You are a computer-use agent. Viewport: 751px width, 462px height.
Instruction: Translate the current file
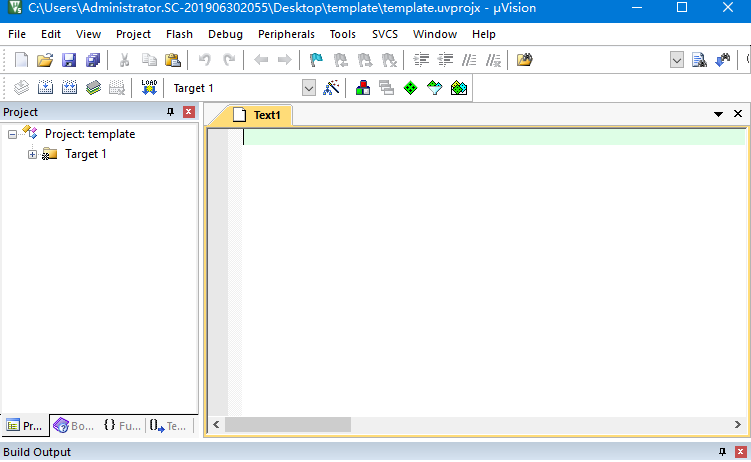point(21,88)
